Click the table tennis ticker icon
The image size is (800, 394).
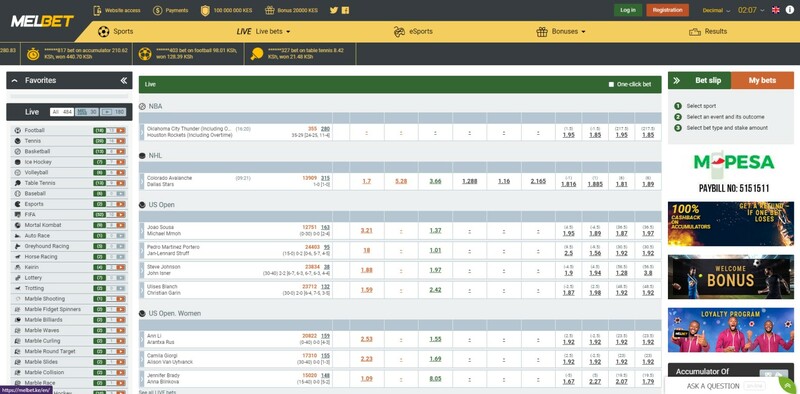point(257,54)
